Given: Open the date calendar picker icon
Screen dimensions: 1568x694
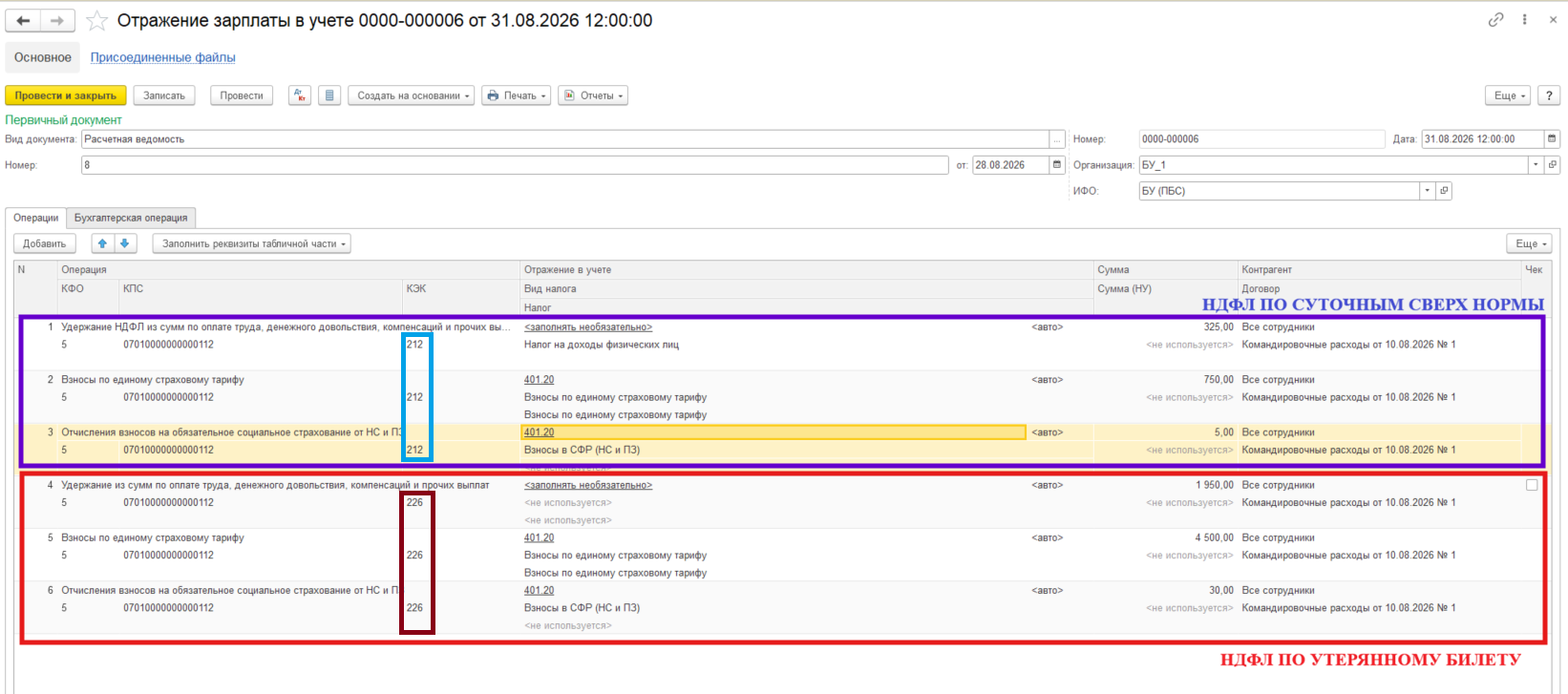Looking at the screenshot, I should coord(1552,139).
